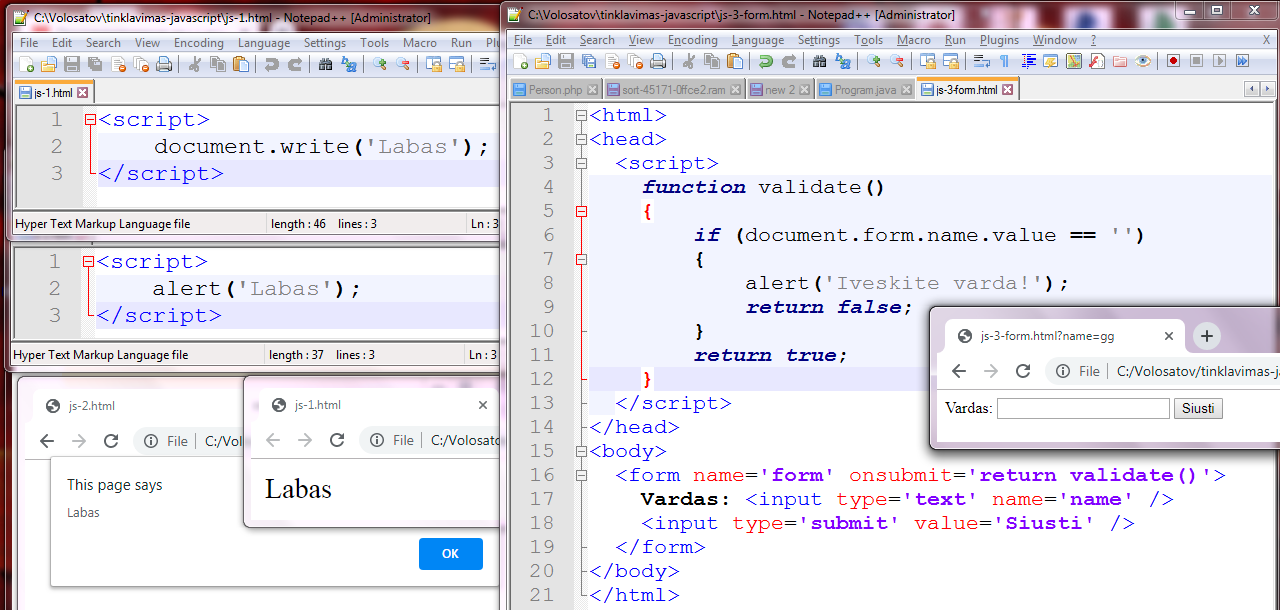Viewport: 1280px width, 610px height.
Task: Toggle Show All Characters pilcrow icon
Action: pos(1005,61)
